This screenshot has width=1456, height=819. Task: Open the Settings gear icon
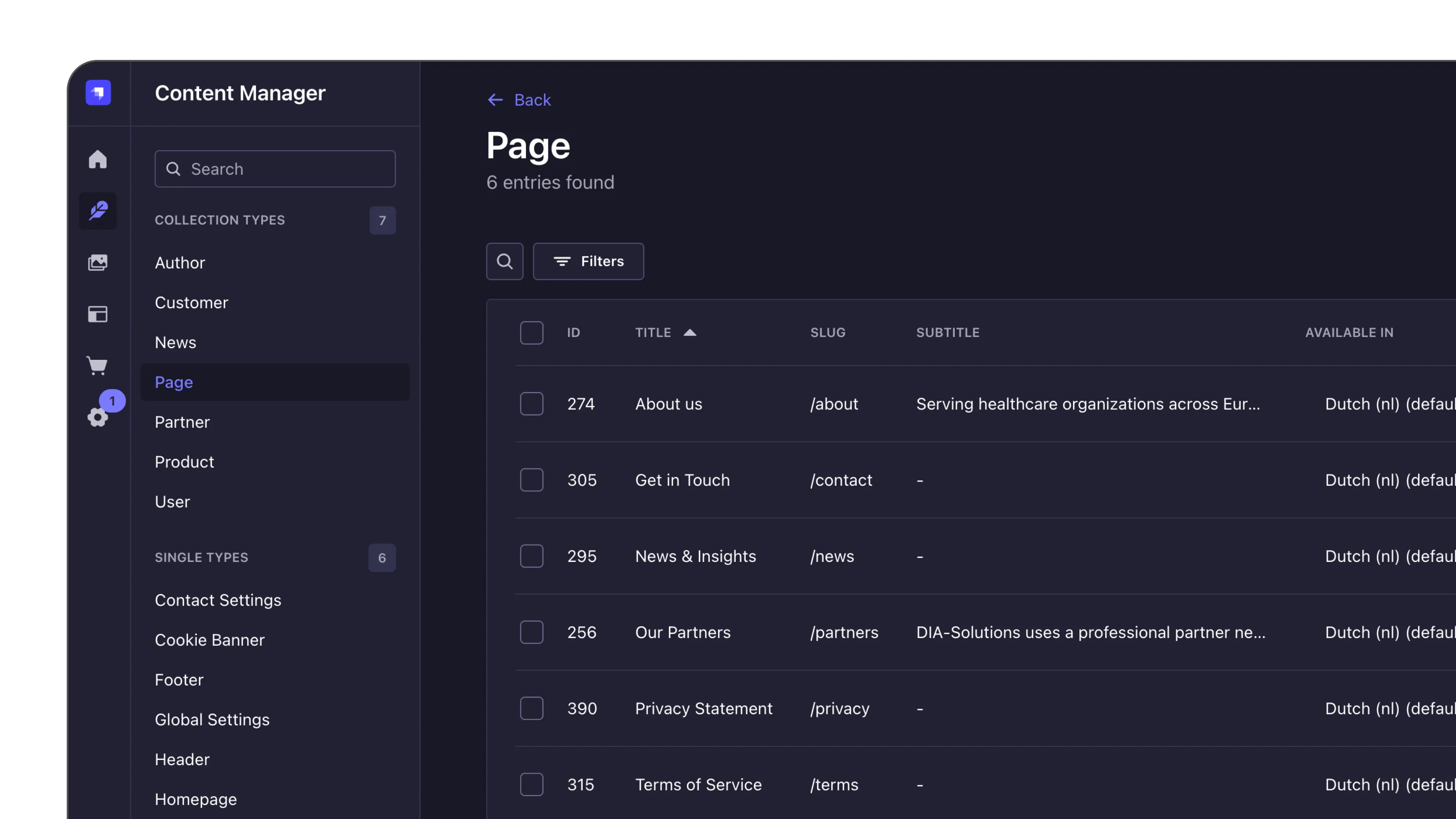pyautogui.click(x=98, y=417)
